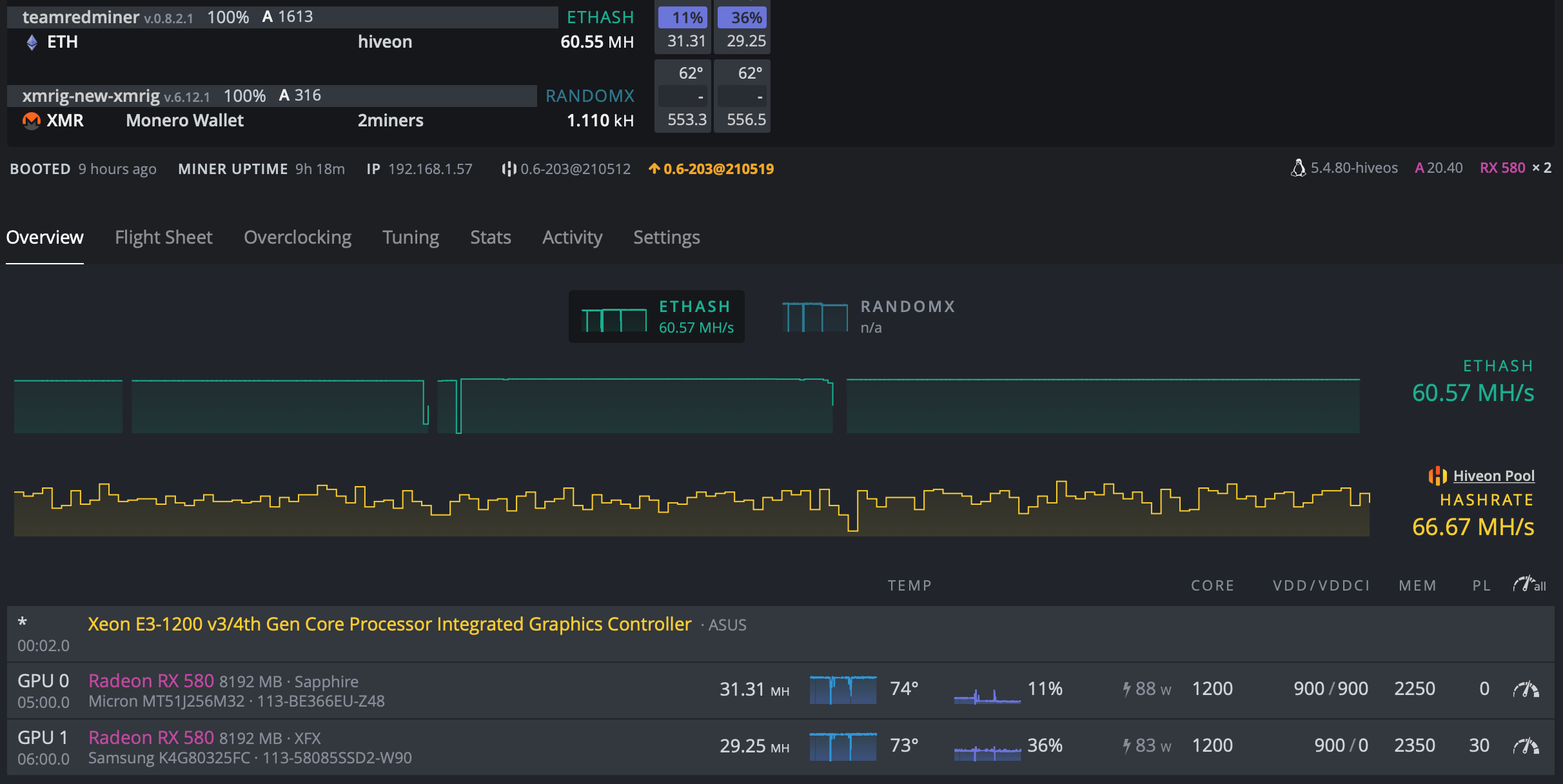Open the Hiveon Pool link
Image resolution: width=1563 pixels, height=784 pixels.
click(1493, 476)
